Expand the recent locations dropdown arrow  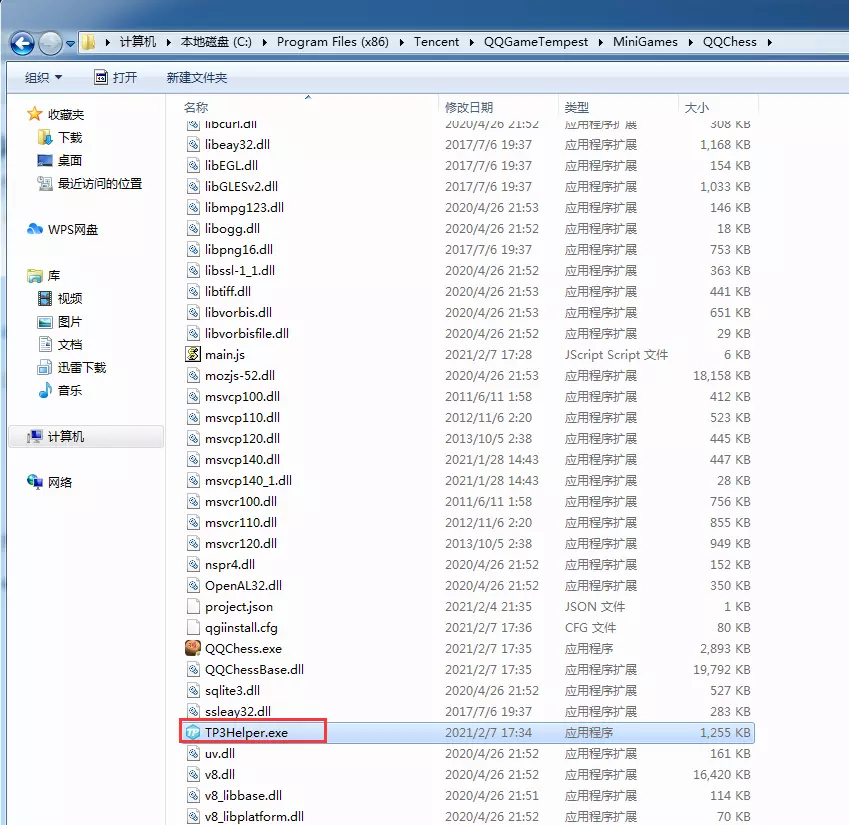(71, 43)
